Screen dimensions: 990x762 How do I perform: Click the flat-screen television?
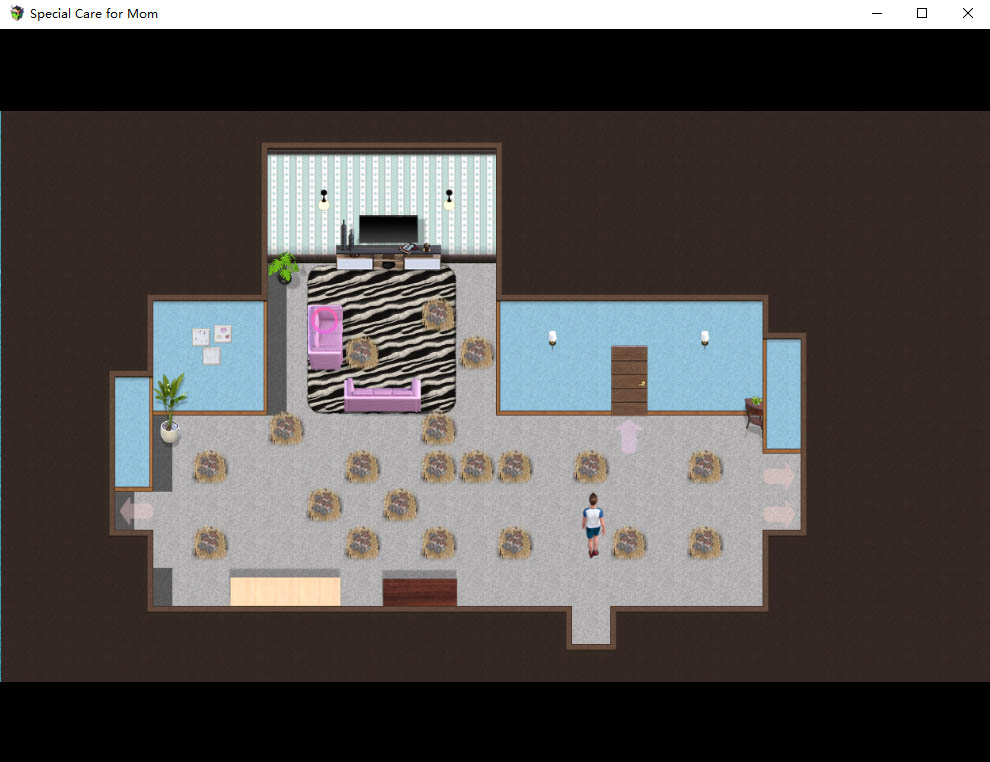pyautogui.click(x=388, y=229)
